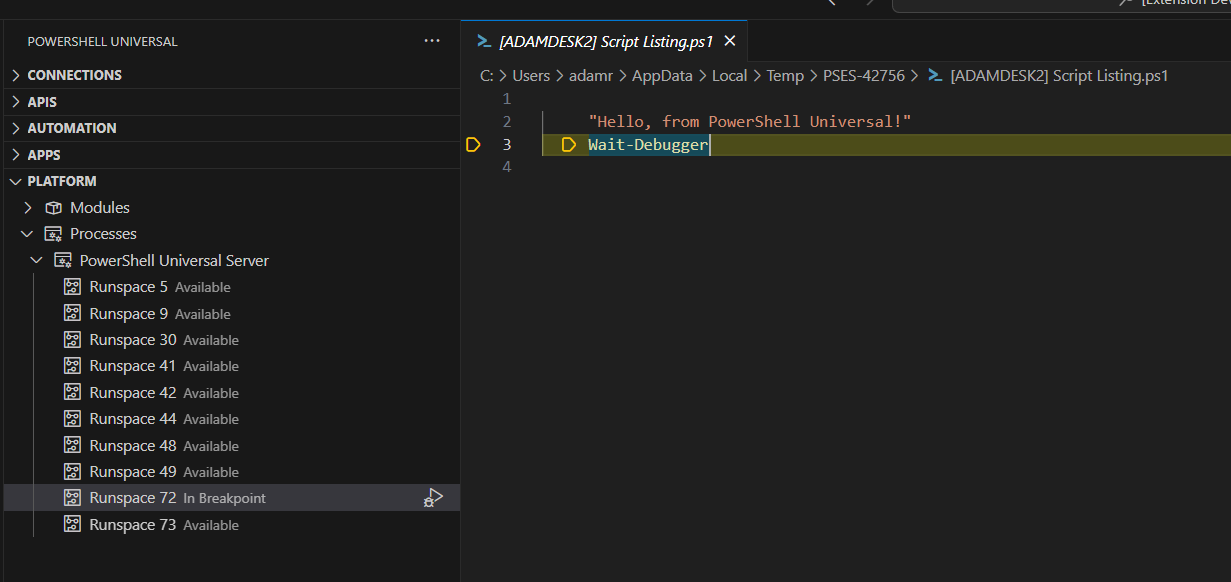Image resolution: width=1231 pixels, height=582 pixels.
Task: Click the 'Processes' tree label
Action: [x=103, y=234]
